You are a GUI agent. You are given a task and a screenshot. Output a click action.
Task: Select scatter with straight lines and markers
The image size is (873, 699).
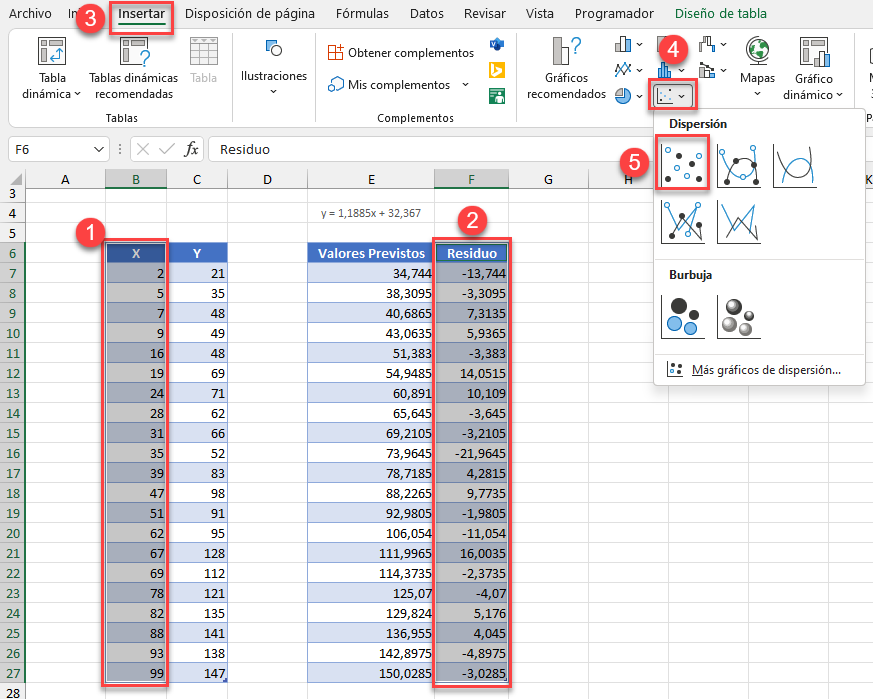click(683, 222)
